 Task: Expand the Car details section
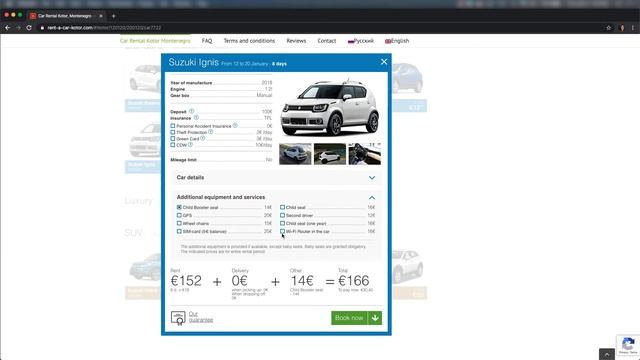click(276, 178)
